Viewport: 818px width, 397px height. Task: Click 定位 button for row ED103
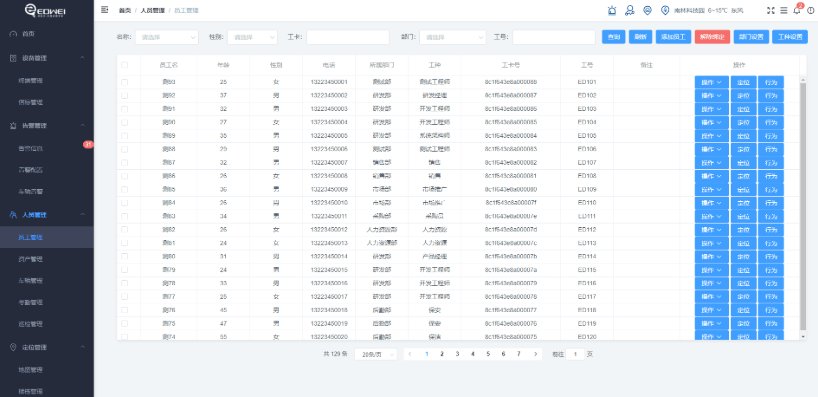pyautogui.click(x=743, y=109)
